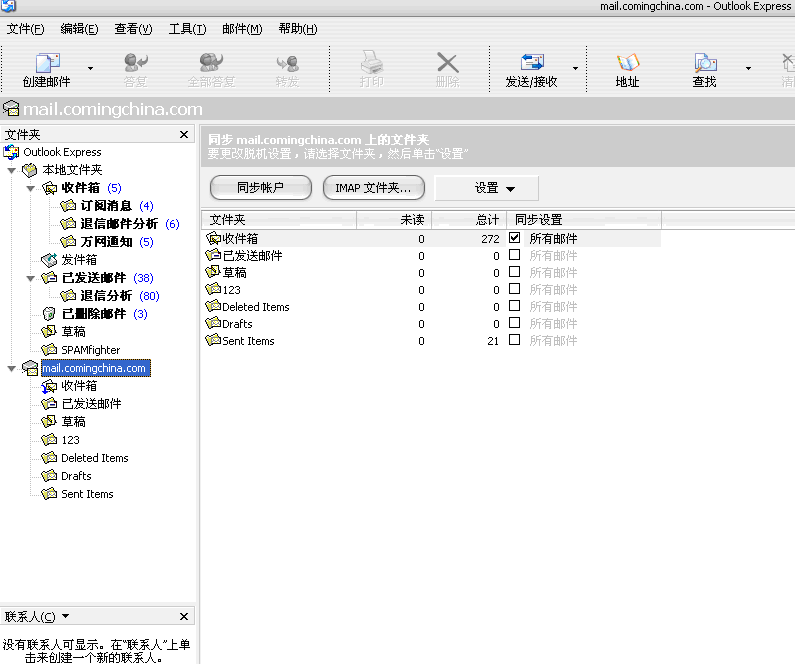Check the sync checkbox for Sent Items row
795x664 pixels.
click(x=514, y=340)
